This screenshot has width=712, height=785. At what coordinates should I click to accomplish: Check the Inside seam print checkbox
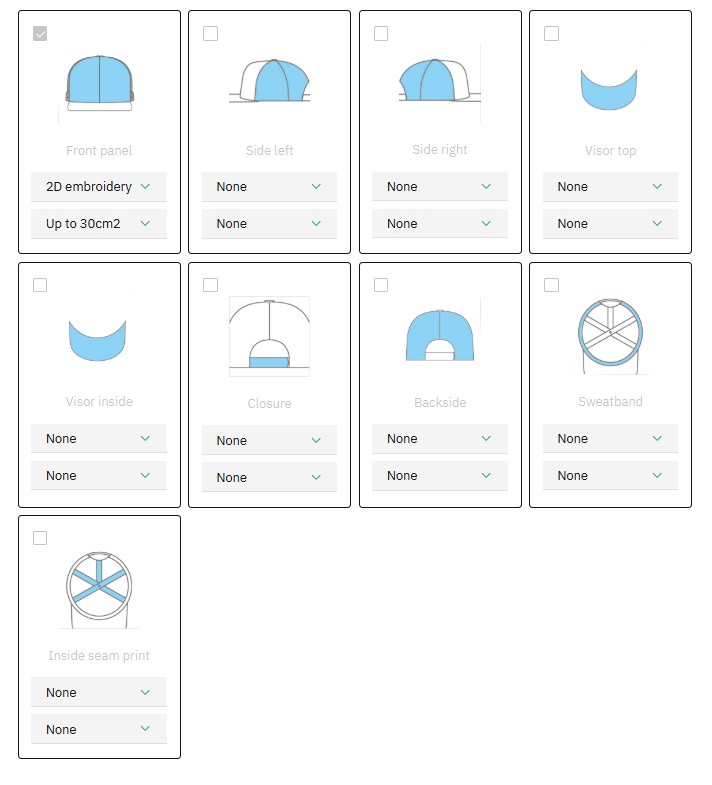point(40,538)
